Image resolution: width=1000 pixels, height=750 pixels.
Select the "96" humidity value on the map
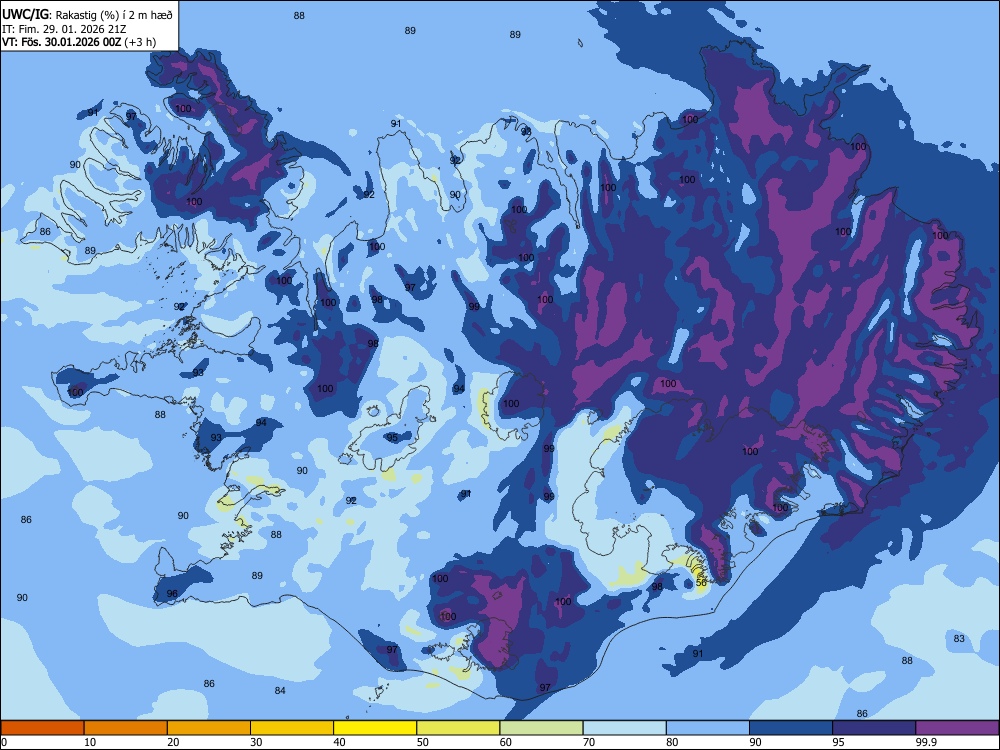pos(172,594)
